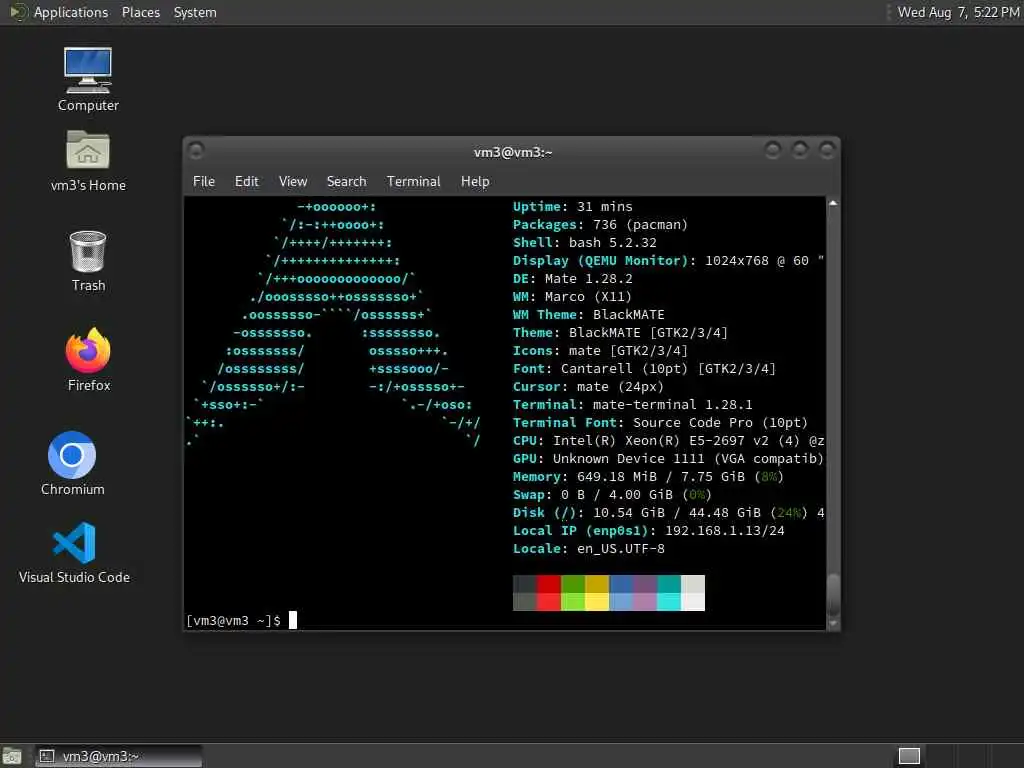Click the 'CPU: Intel(R) Xeon(R)' line
The width and height of the screenshot is (1024, 768).
pos(669,440)
